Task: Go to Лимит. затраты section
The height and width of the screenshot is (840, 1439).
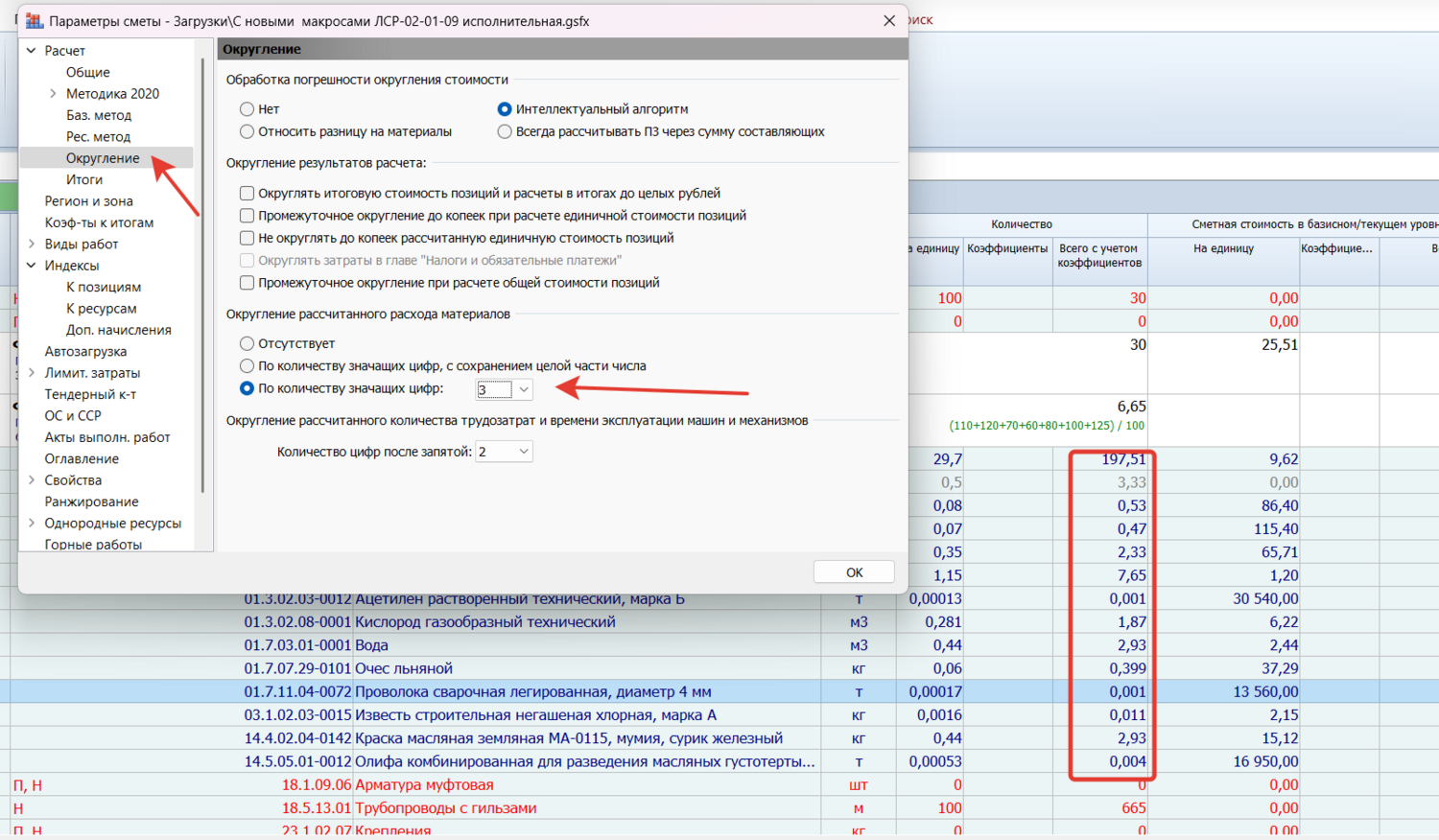Action: point(92,373)
